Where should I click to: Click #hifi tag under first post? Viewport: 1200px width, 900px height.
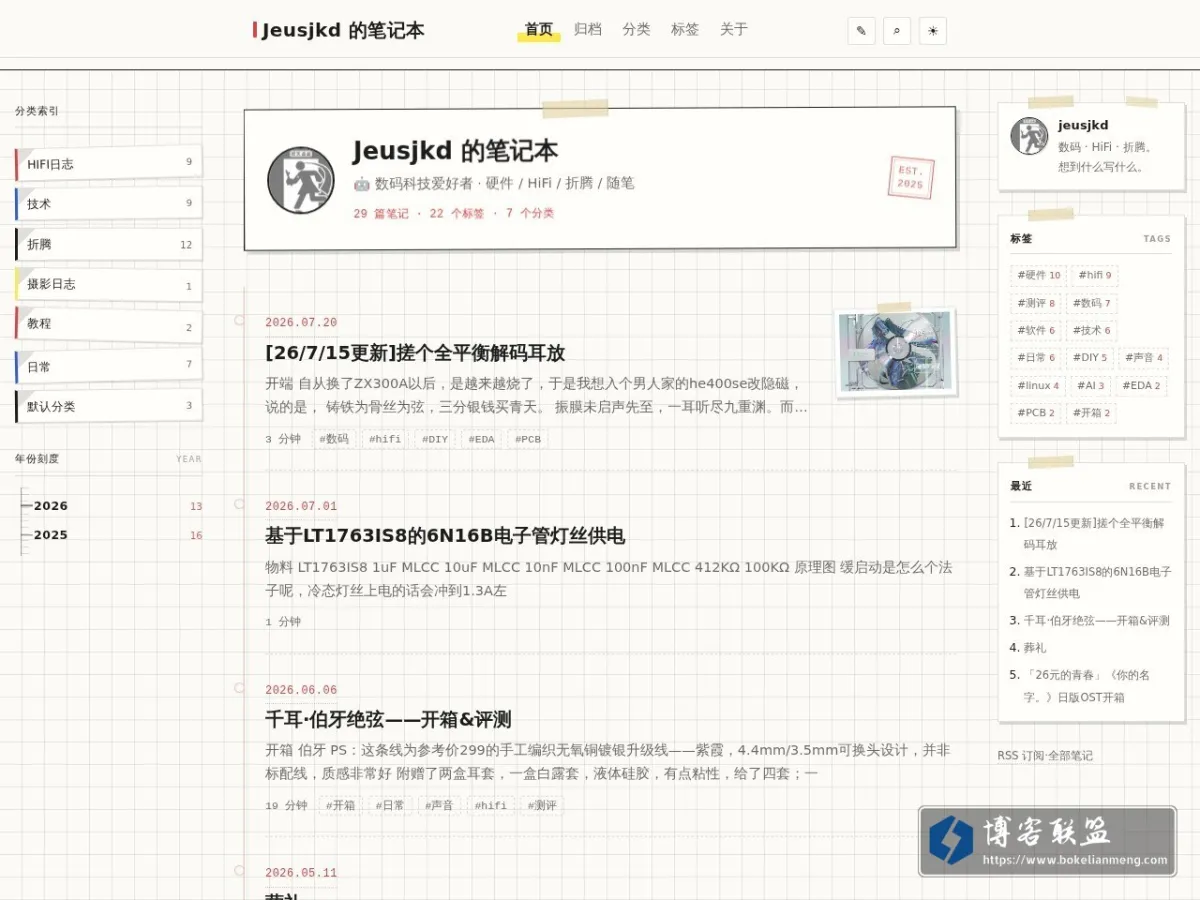coord(384,439)
